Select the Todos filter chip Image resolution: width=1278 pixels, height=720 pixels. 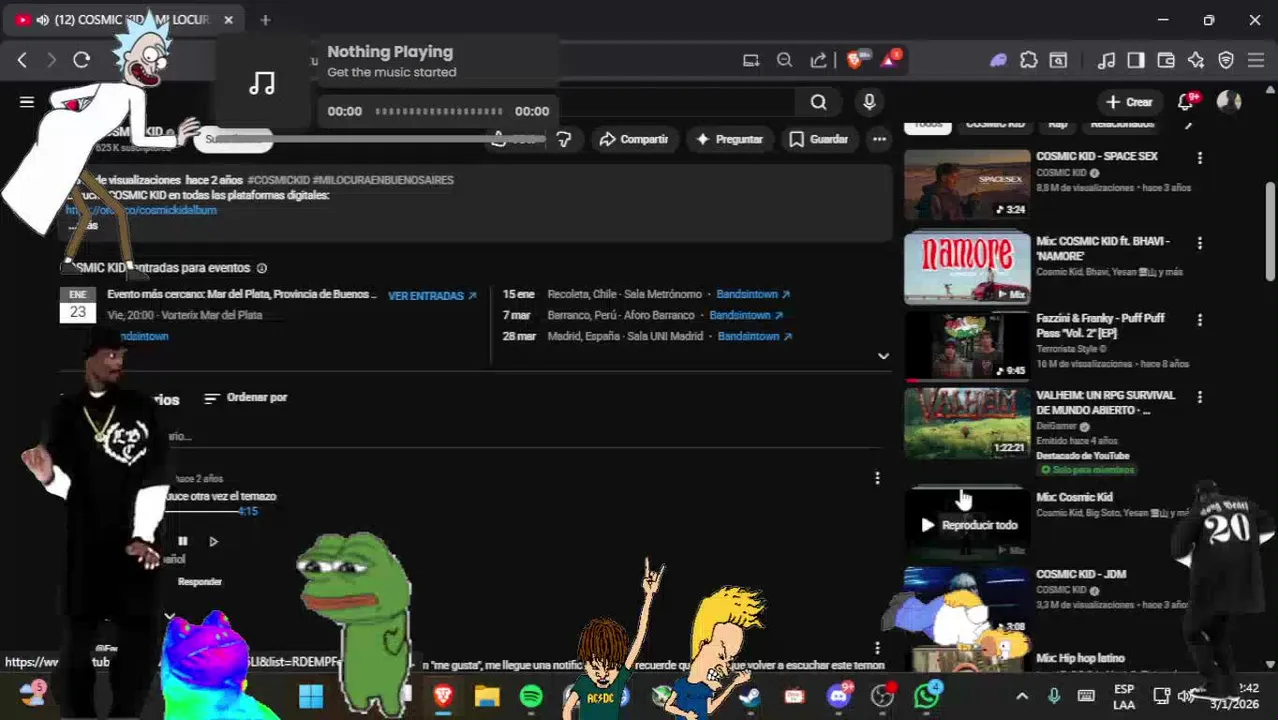point(928,124)
